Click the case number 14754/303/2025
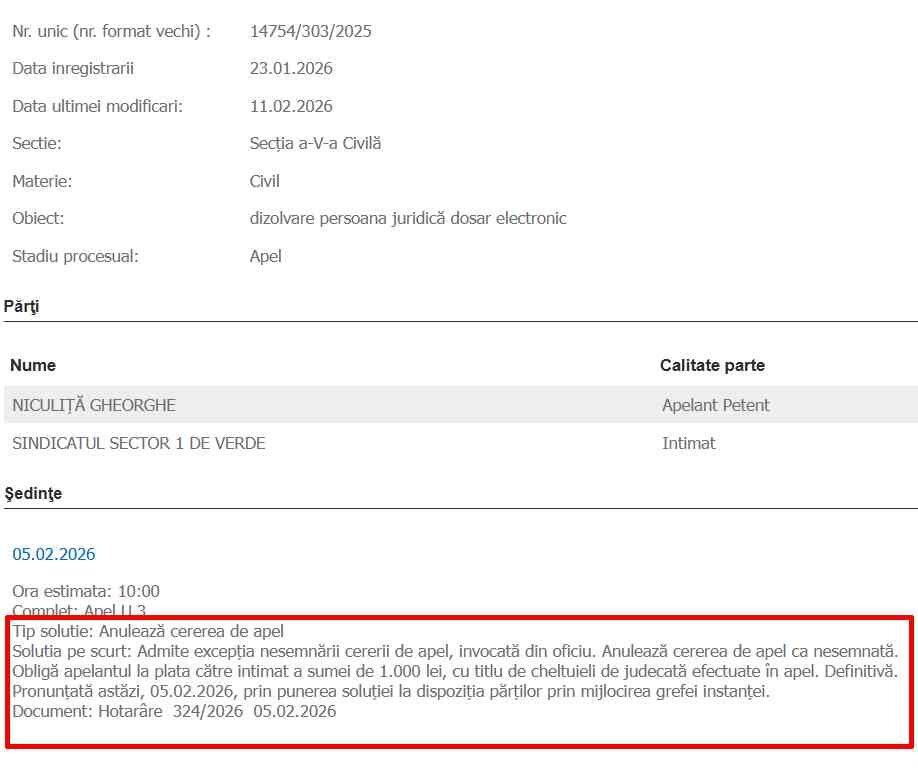Image resolution: width=918 pixels, height=776 pixels. pos(310,31)
